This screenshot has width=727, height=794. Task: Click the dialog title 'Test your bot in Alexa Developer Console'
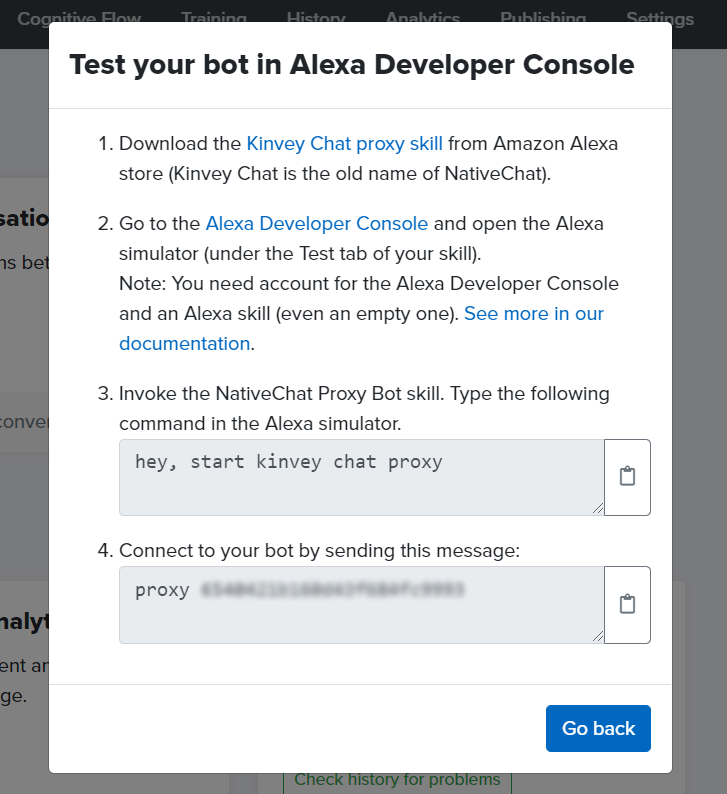coord(352,64)
